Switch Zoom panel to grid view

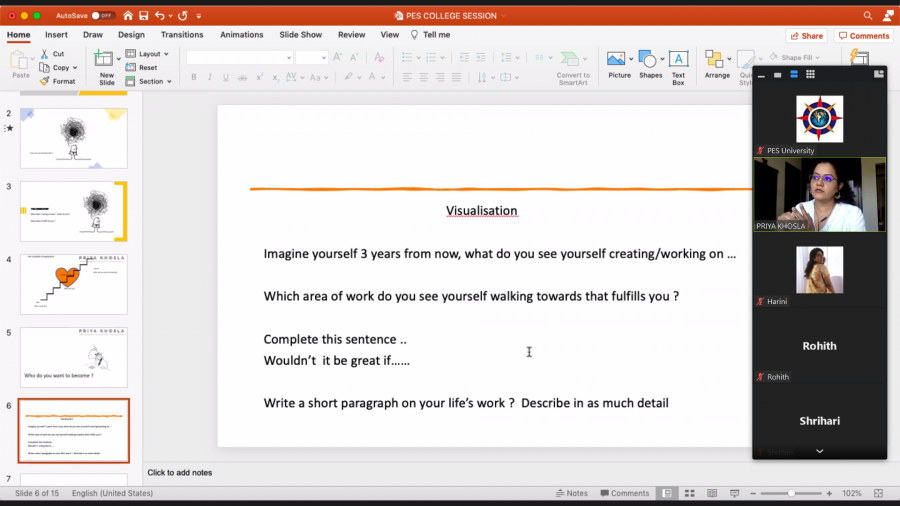tap(810, 74)
